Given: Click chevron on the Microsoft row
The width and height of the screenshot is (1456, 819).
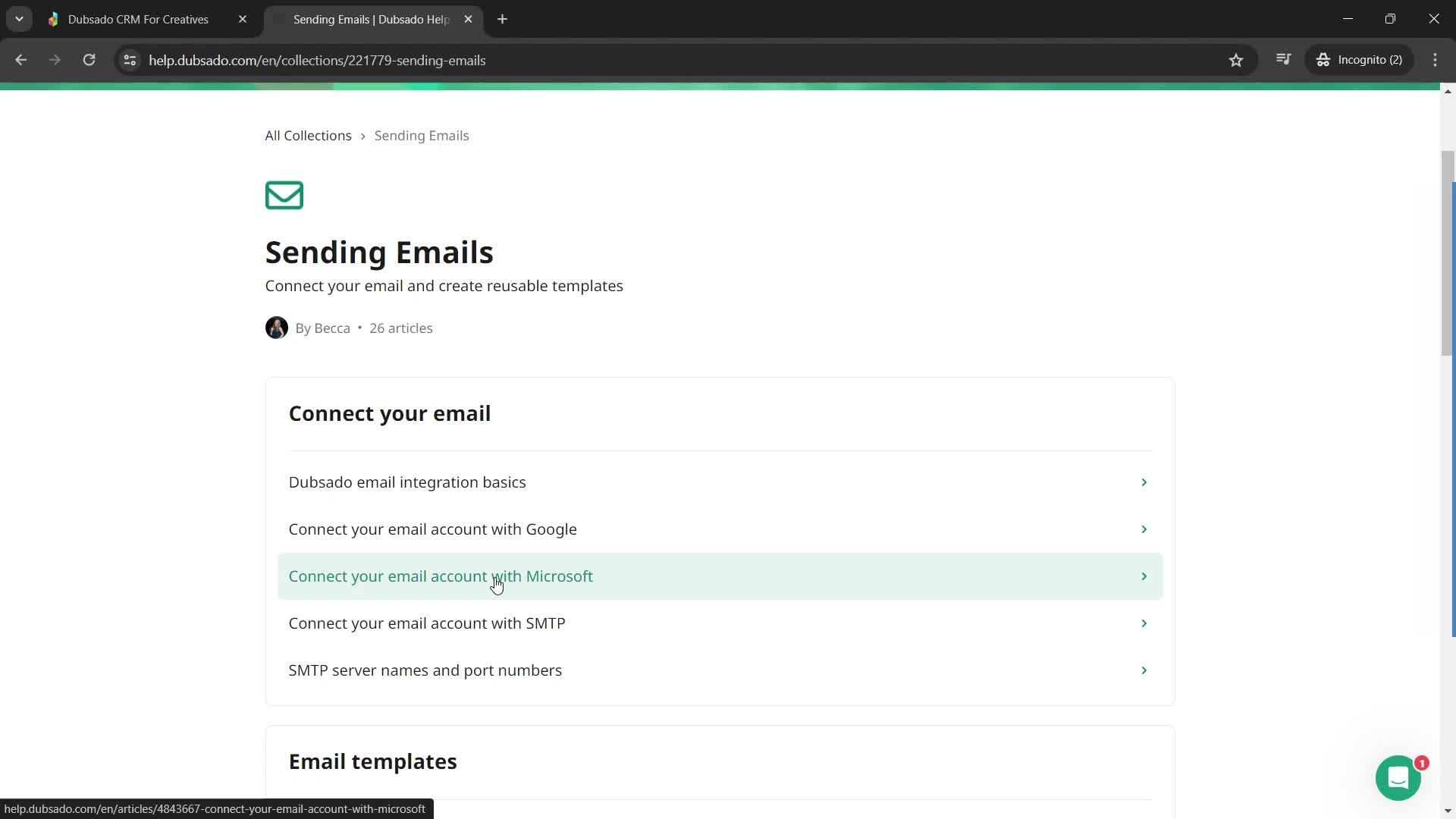Looking at the screenshot, I should pyautogui.click(x=1144, y=576).
